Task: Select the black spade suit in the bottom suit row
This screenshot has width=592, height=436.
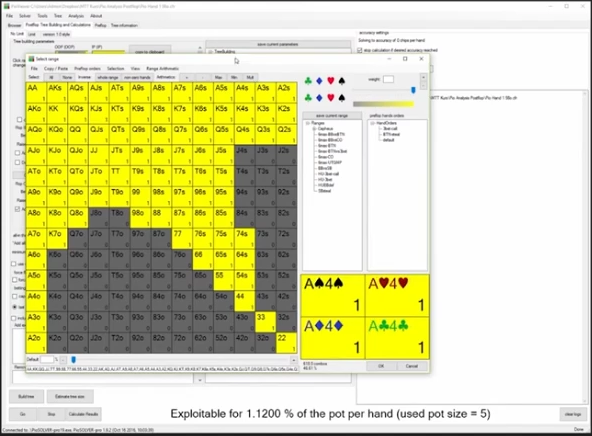Action: (x=342, y=98)
